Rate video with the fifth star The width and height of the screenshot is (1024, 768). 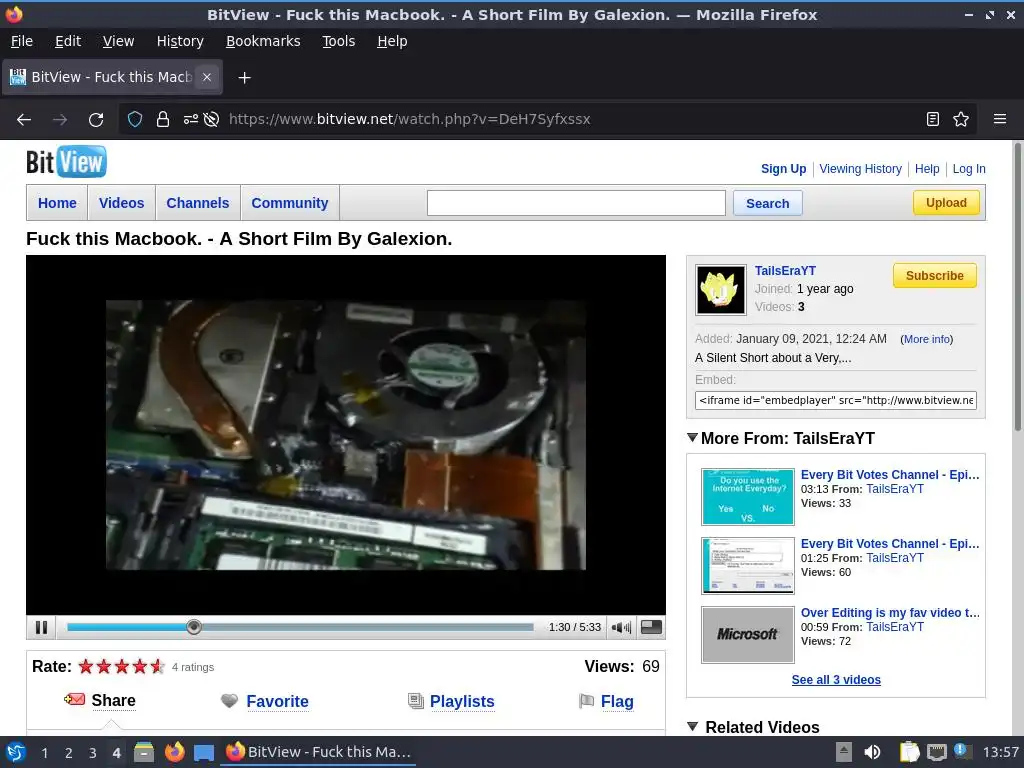tap(157, 667)
